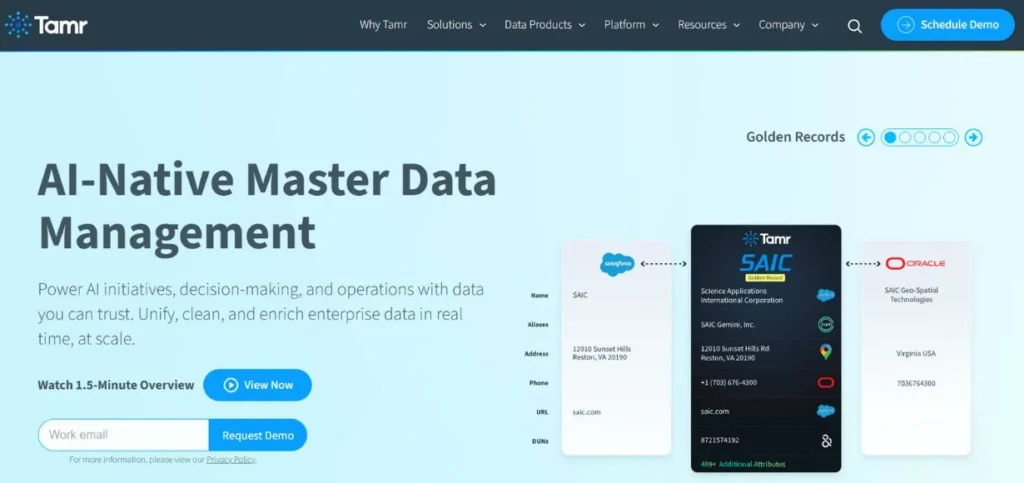Open the Resources navigation menu
Viewport: 1024px width, 483px height.
(x=708, y=25)
